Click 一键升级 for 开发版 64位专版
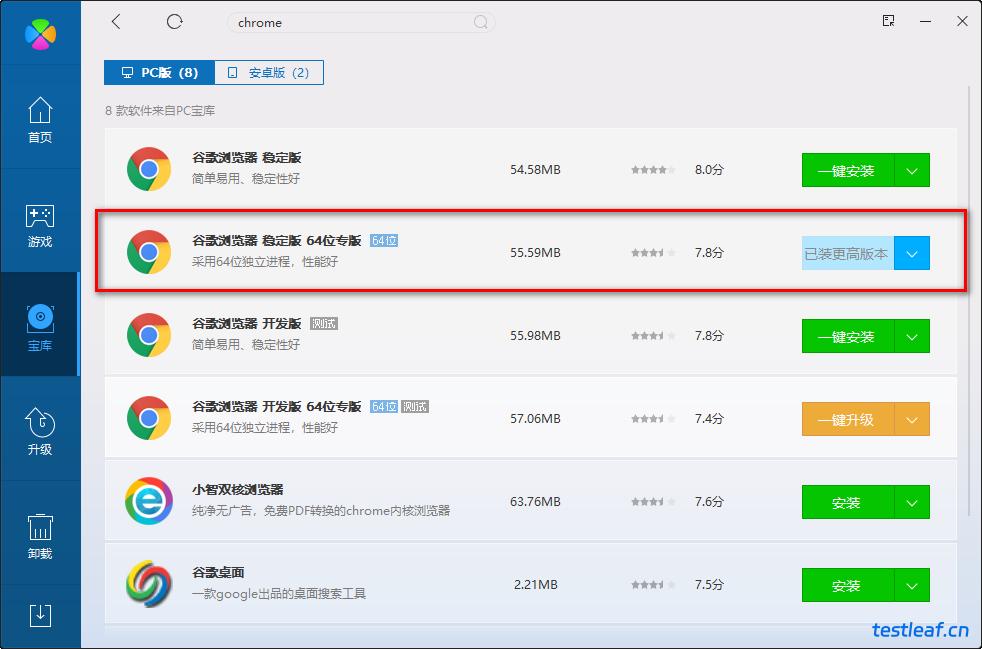Viewport: 982px width, 649px height. [847, 420]
